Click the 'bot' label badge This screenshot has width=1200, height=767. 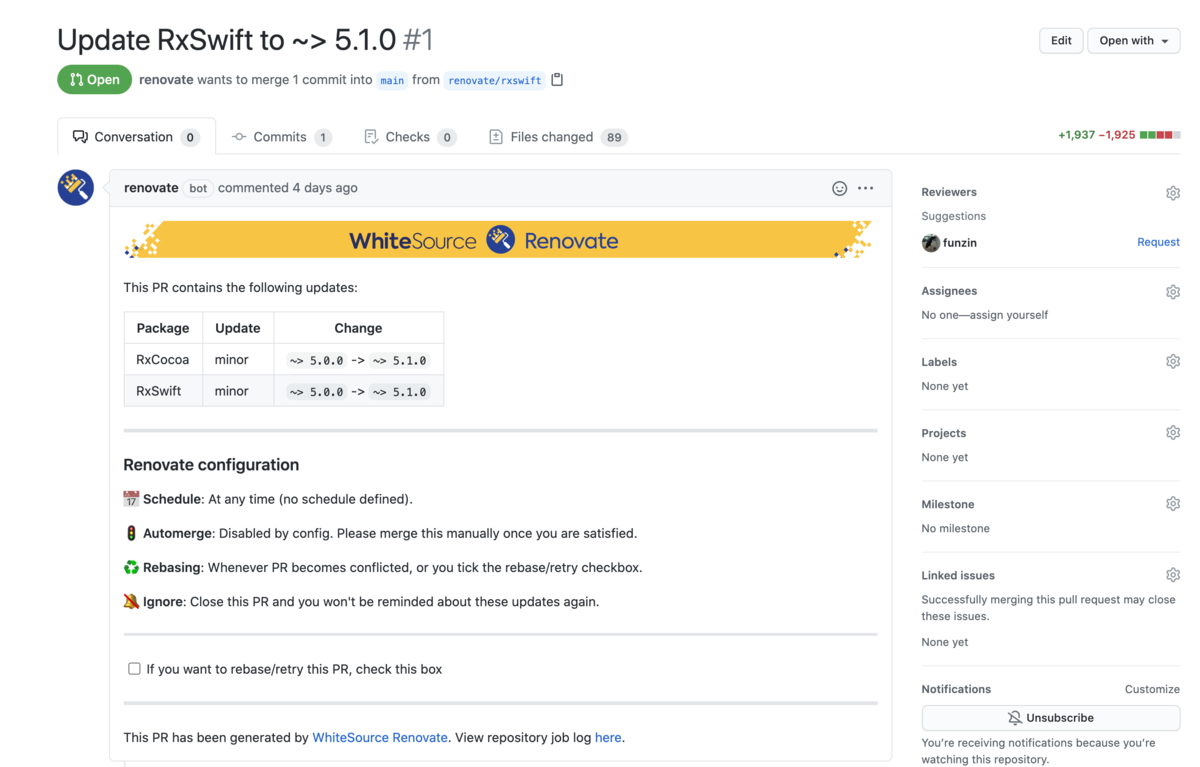(199, 188)
